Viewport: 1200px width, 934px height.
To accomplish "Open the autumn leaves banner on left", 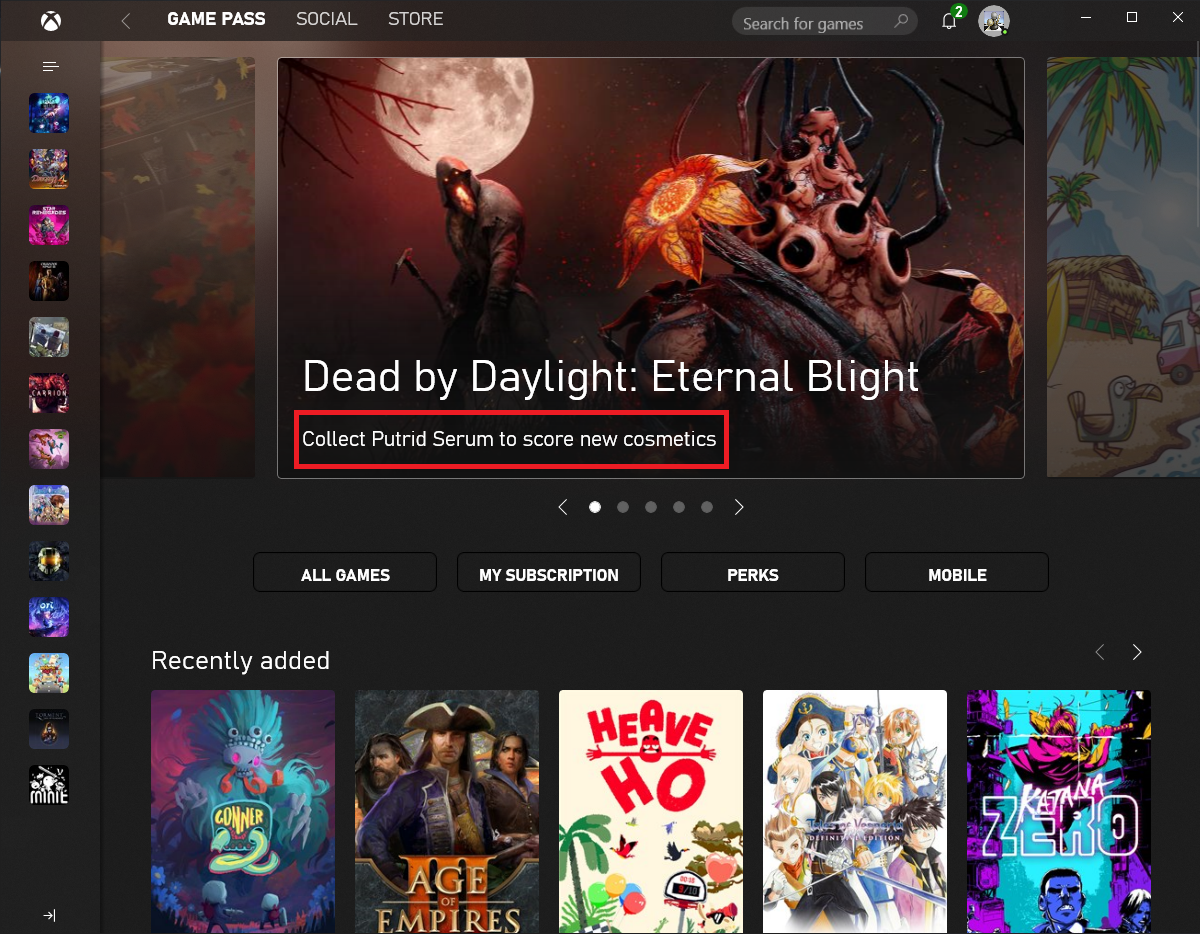I will point(178,267).
